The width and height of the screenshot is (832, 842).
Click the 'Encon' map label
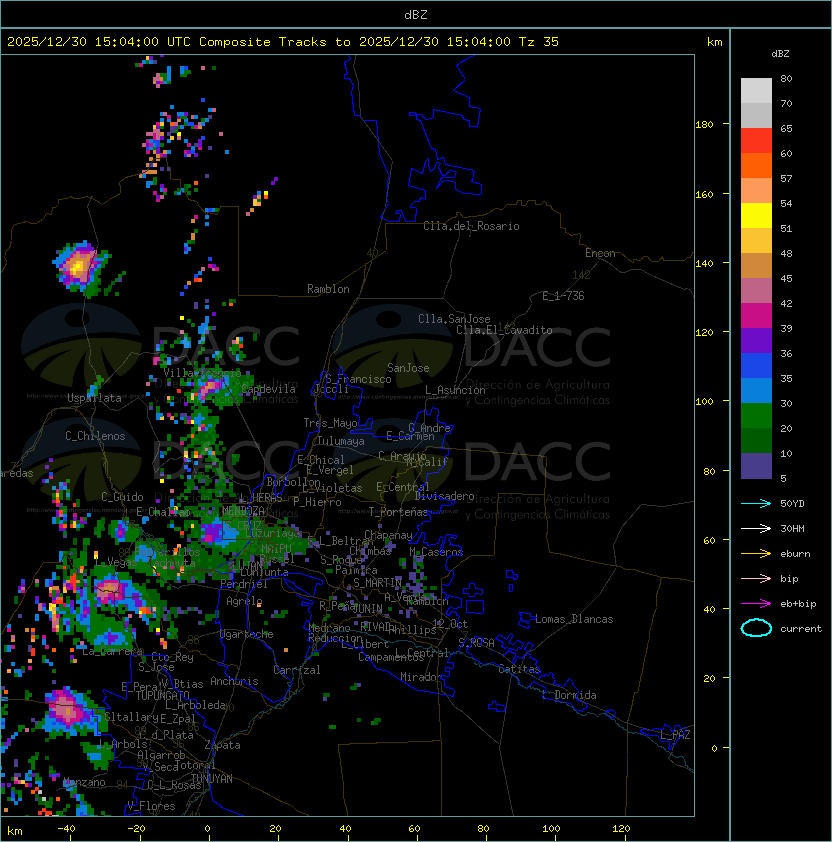click(600, 253)
